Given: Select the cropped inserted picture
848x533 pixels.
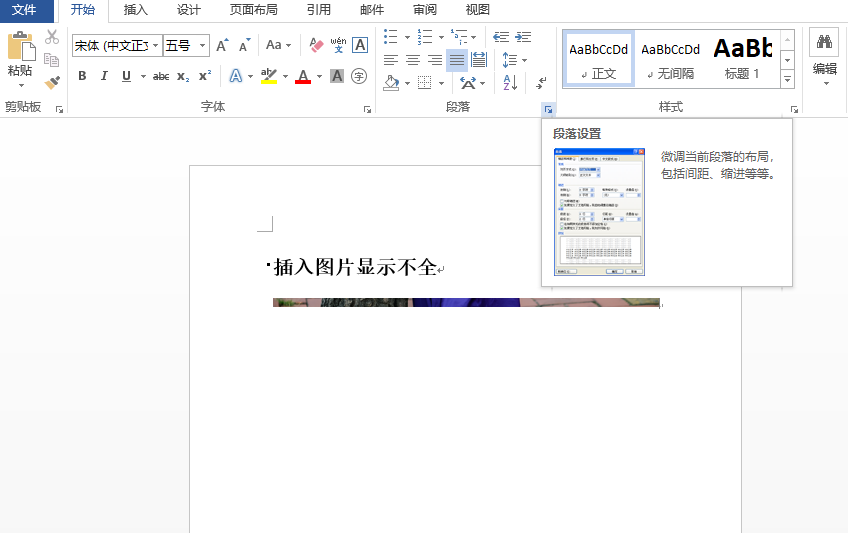Looking at the screenshot, I should coord(466,302).
